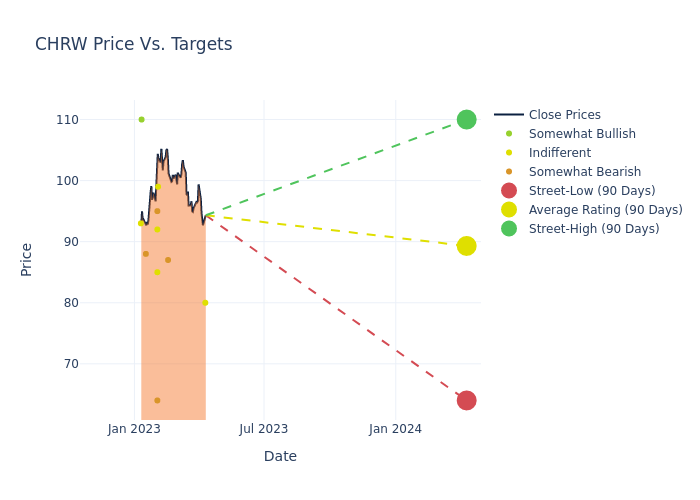Click the red Street-Low legend marker
700x500 pixels.
click(x=509, y=191)
